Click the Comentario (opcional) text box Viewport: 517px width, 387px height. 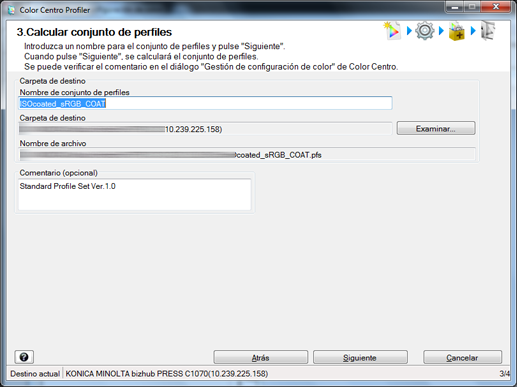(134, 195)
